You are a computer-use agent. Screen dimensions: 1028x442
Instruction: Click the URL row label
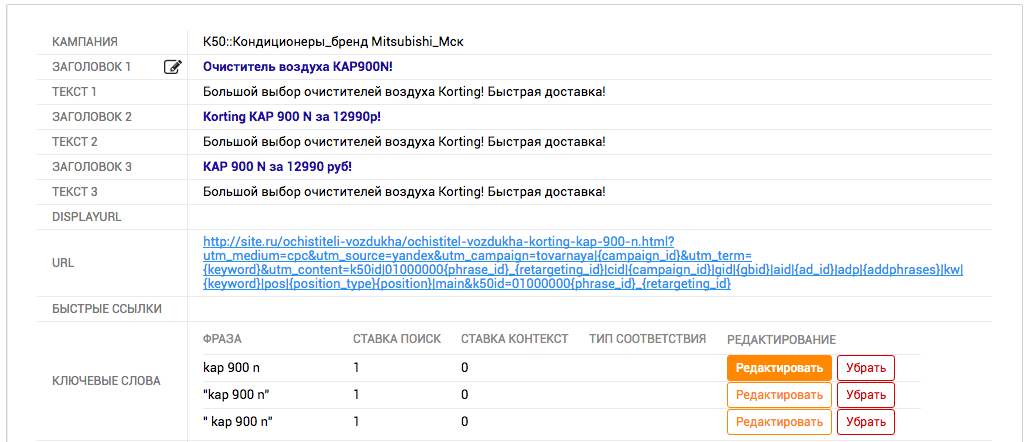coord(64,263)
